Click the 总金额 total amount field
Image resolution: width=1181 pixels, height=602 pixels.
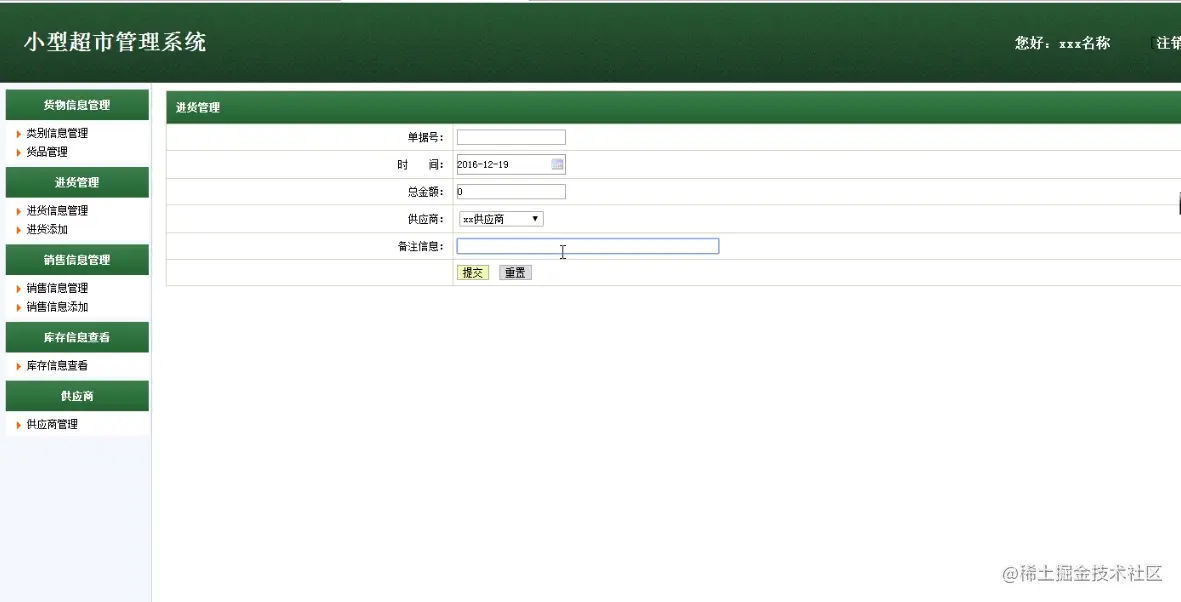click(x=511, y=191)
